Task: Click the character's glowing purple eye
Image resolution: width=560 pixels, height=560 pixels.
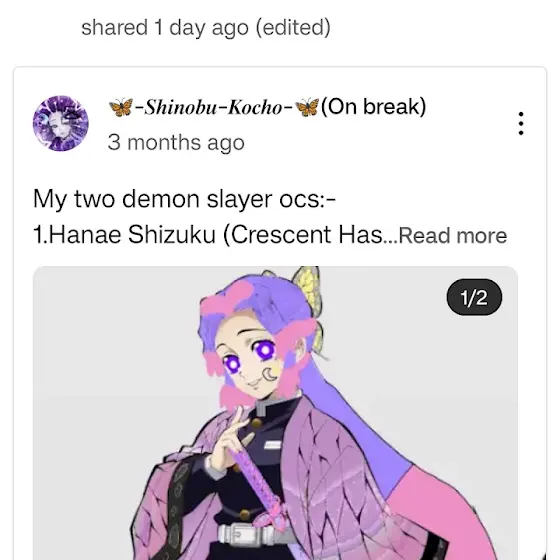Action: (265, 350)
